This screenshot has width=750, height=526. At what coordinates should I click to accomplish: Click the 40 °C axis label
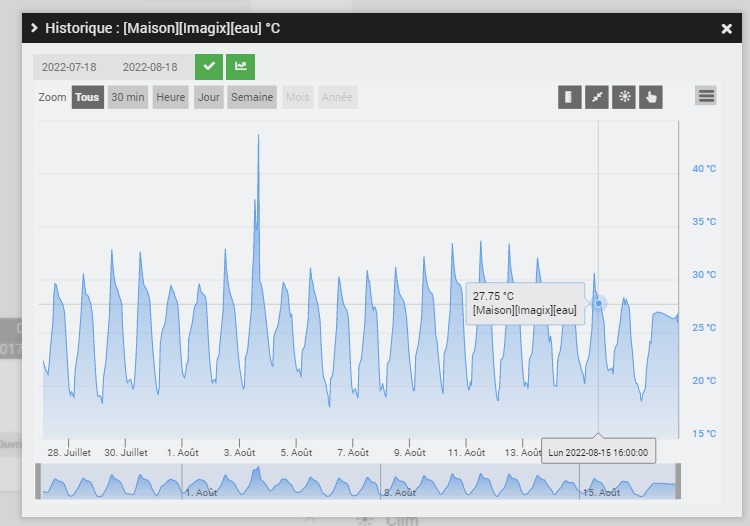click(x=704, y=168)
